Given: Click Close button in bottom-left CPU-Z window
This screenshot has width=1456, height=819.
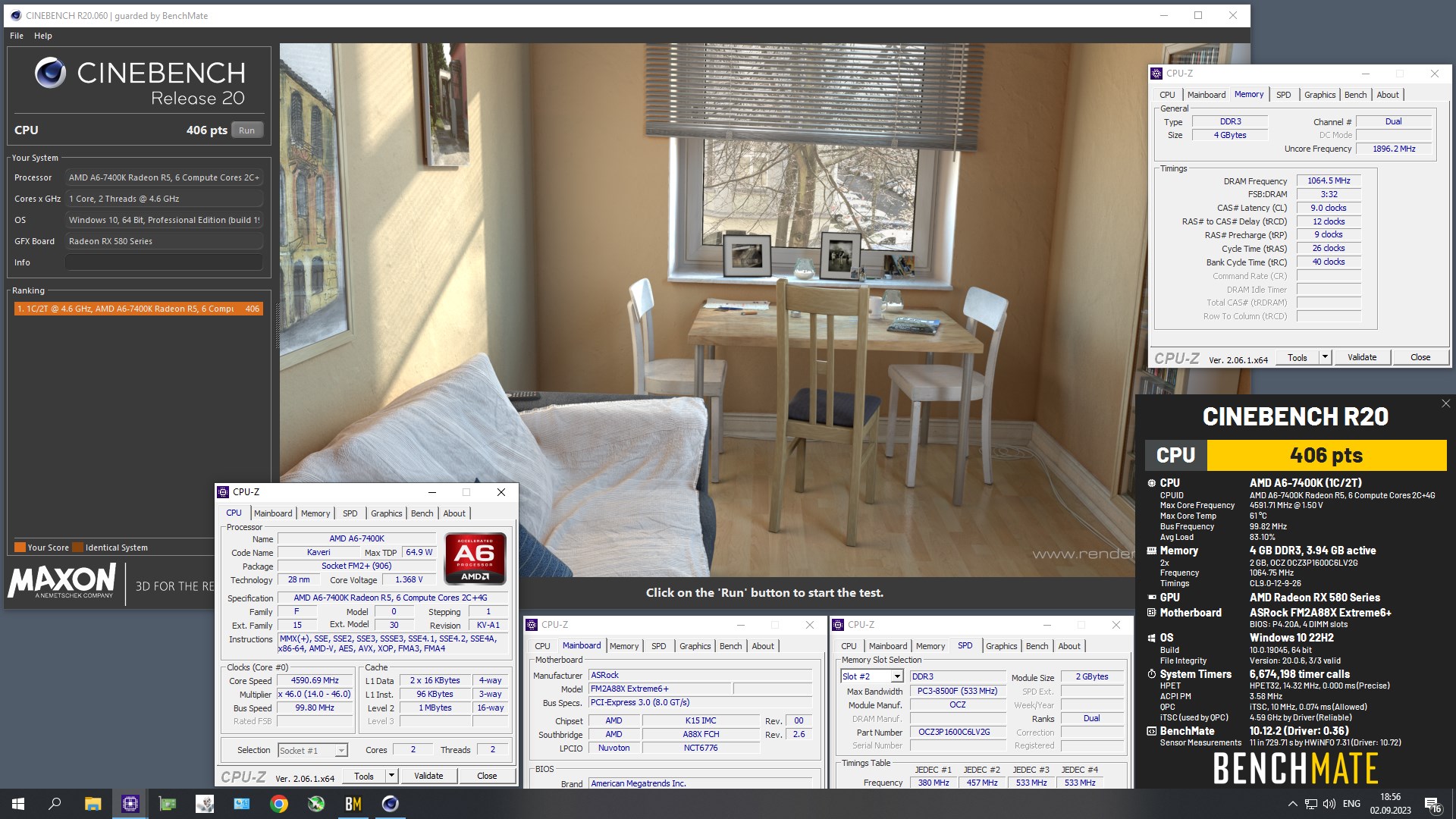Looking at the screenshot, I should (487, 776).
